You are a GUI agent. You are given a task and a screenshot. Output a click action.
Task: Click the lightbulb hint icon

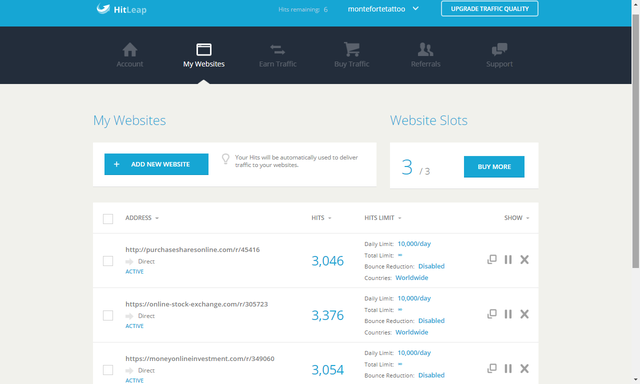tap(225, 159)
